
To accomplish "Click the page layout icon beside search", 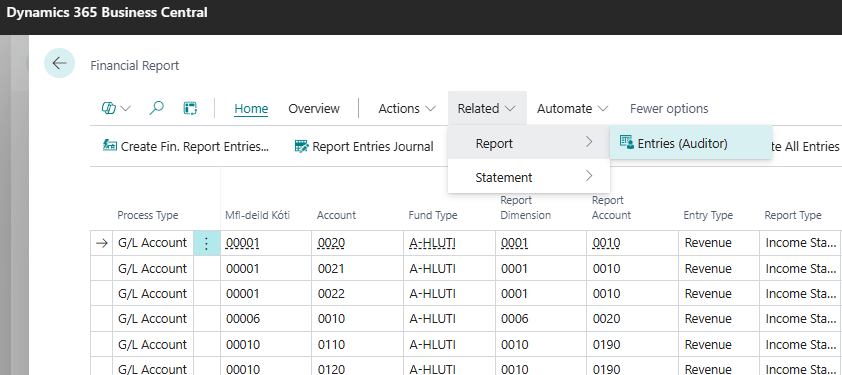I will coord(190,109).
